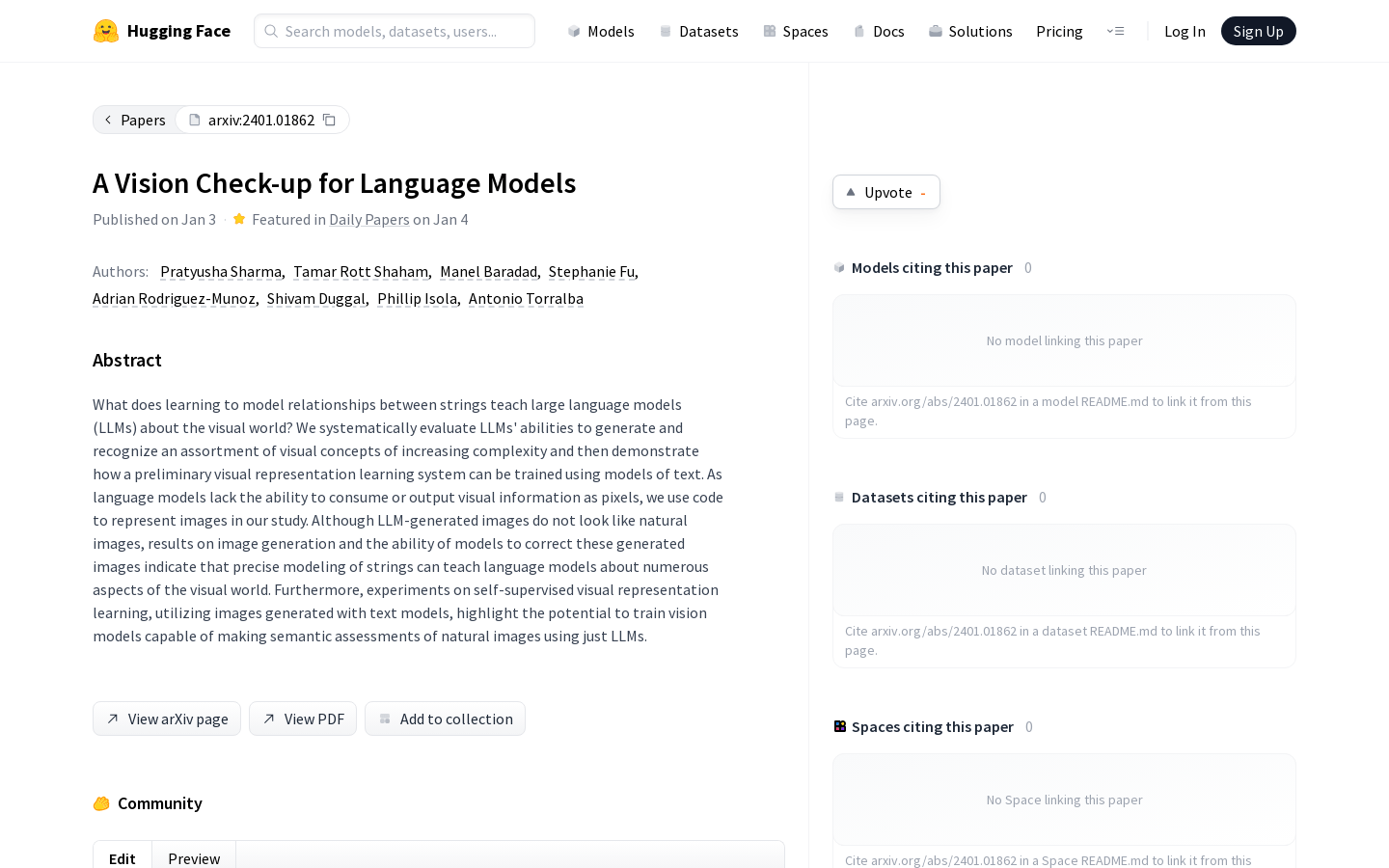Go to the Pricing page
This screenshot has height=868, width=1389.
click(x=1059, y=31)
